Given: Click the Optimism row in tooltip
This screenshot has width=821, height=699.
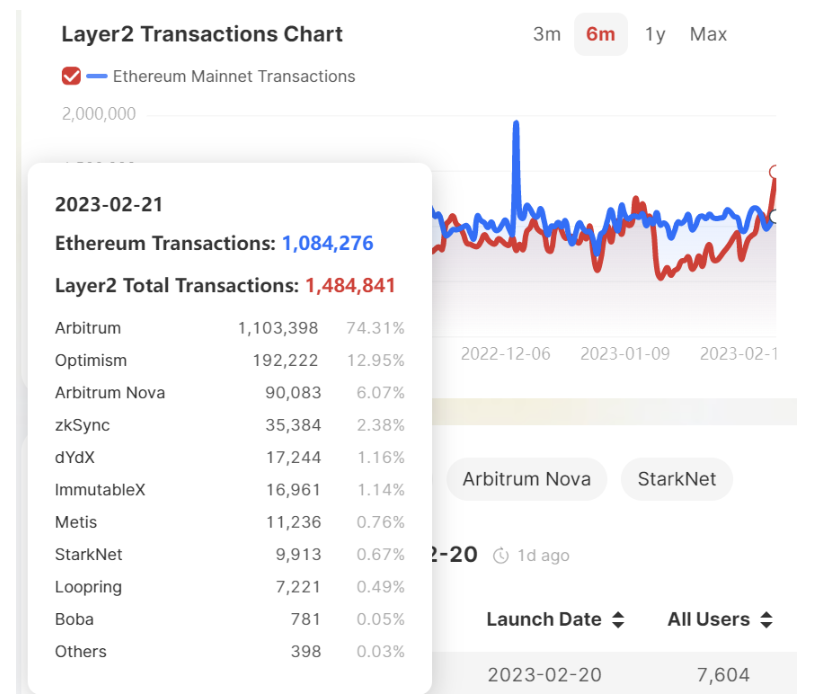Looking at the screenshot, I should [x=230, y=361].
